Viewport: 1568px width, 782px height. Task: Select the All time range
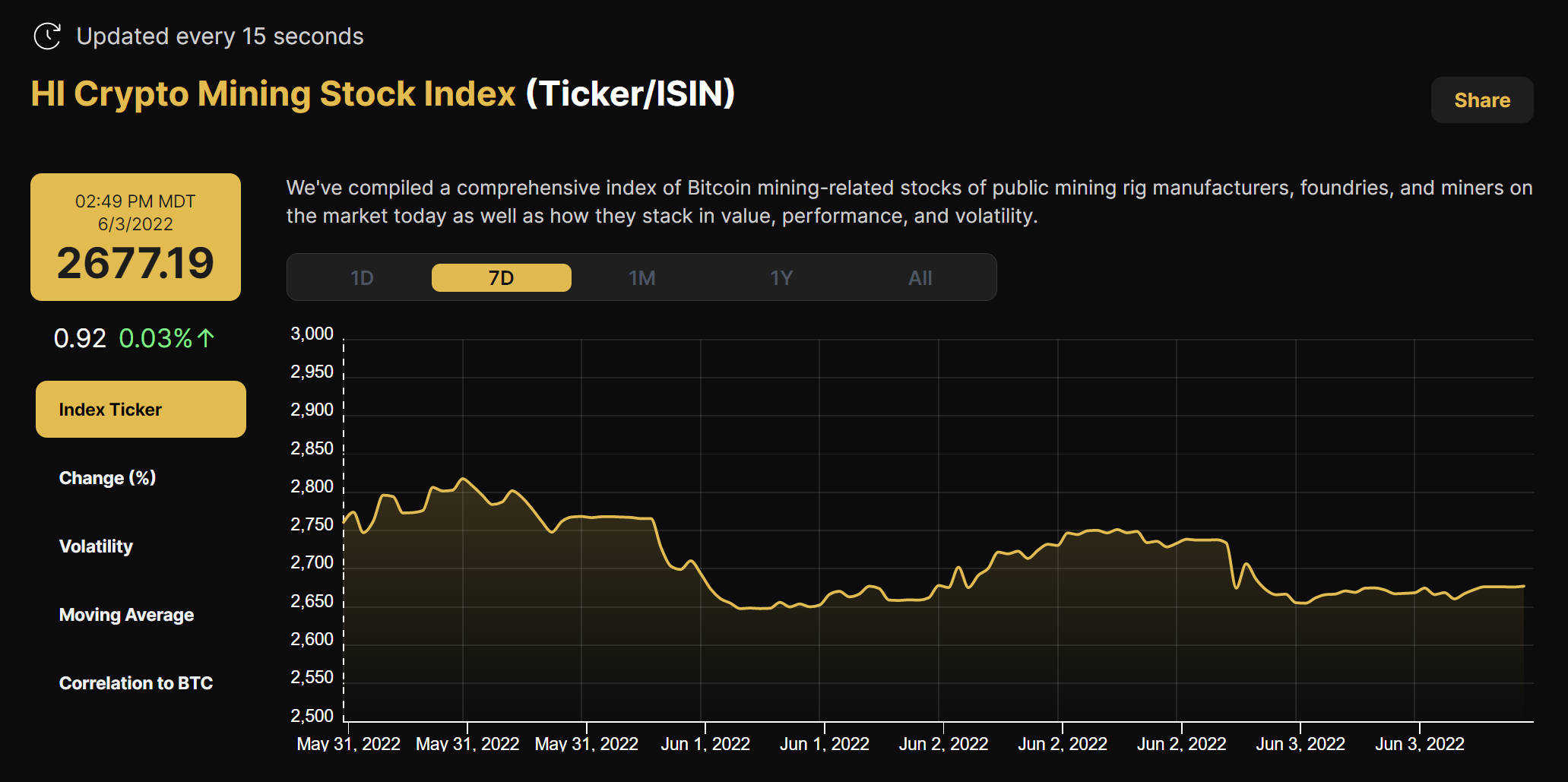point(920,277)
